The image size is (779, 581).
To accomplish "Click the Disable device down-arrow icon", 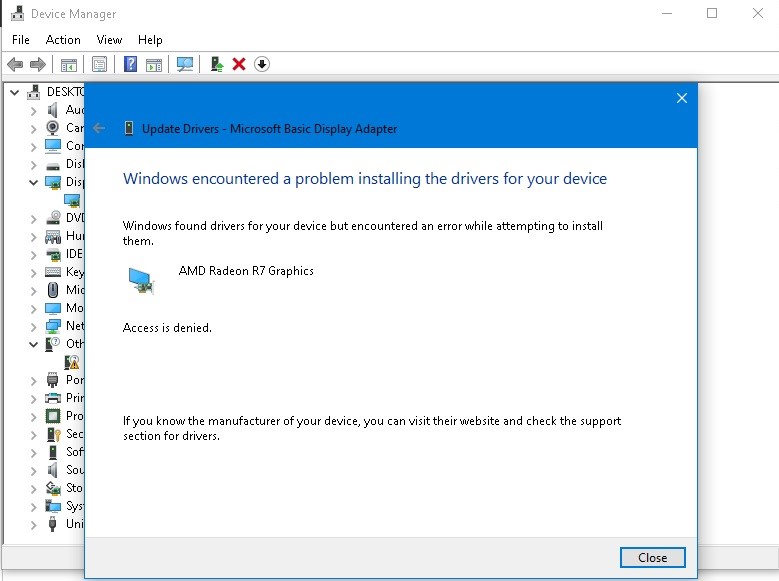I will [262, 64].
